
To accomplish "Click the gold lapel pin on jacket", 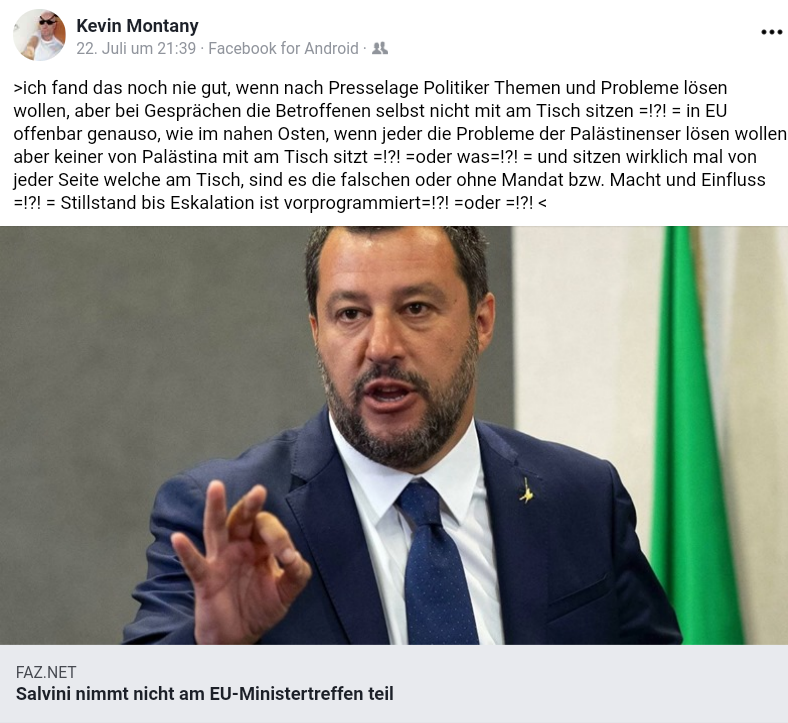I will (x=526, y=491).
